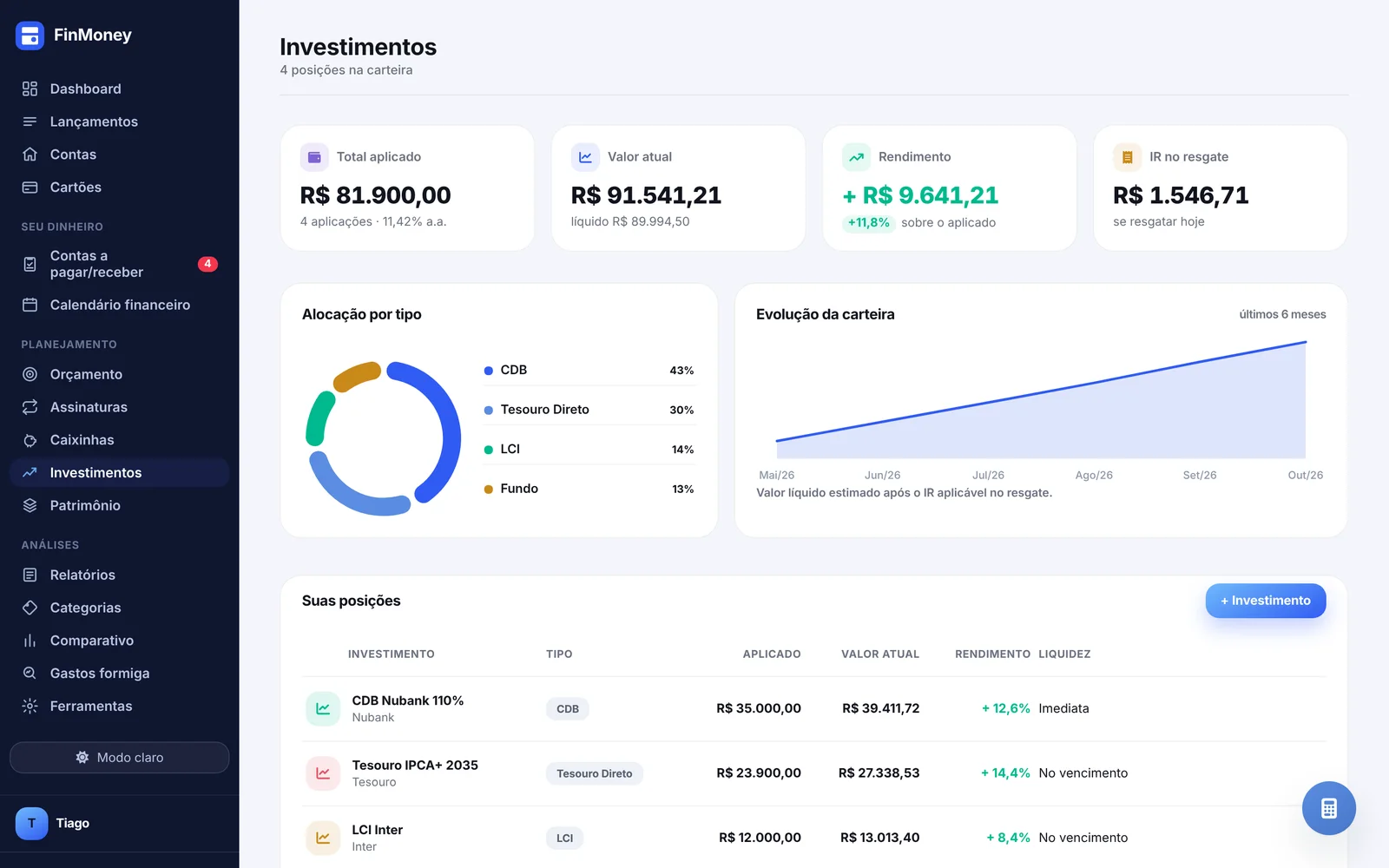The width and height of the screenshot is (1389, 868).
Task: Click the Lançamentos list icon
Action: click(30, 122)
